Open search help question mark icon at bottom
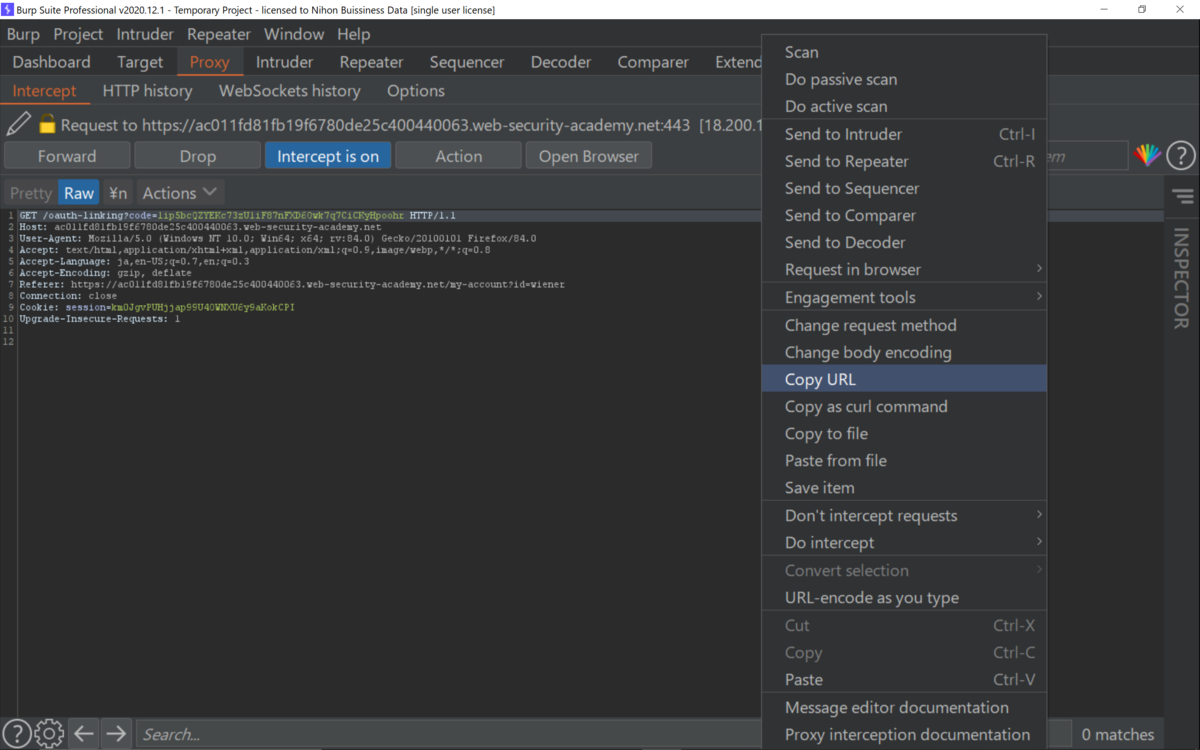 point(16,734)
